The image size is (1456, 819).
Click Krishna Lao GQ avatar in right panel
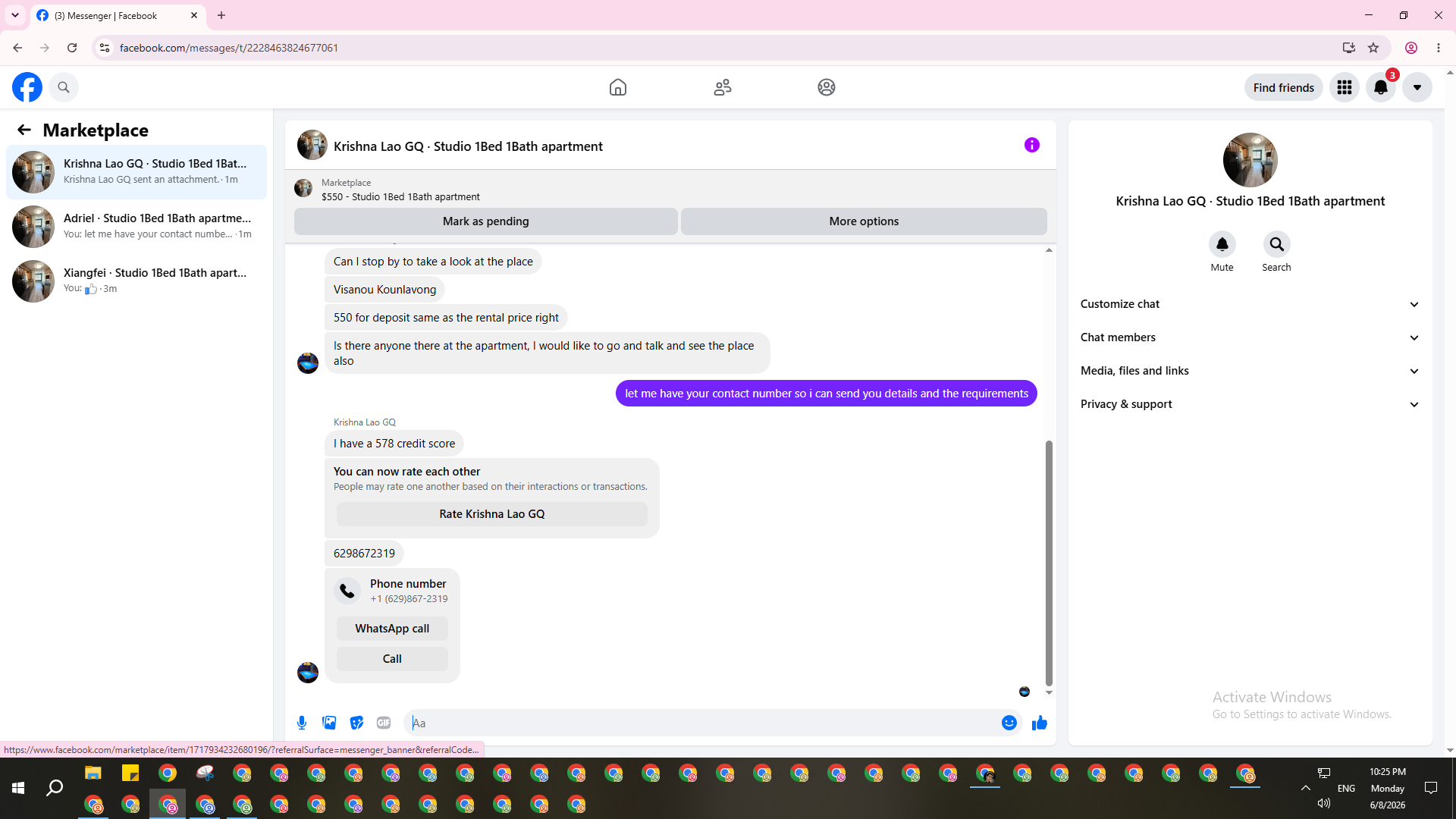pyautogui.click(x=1250, y=160)
